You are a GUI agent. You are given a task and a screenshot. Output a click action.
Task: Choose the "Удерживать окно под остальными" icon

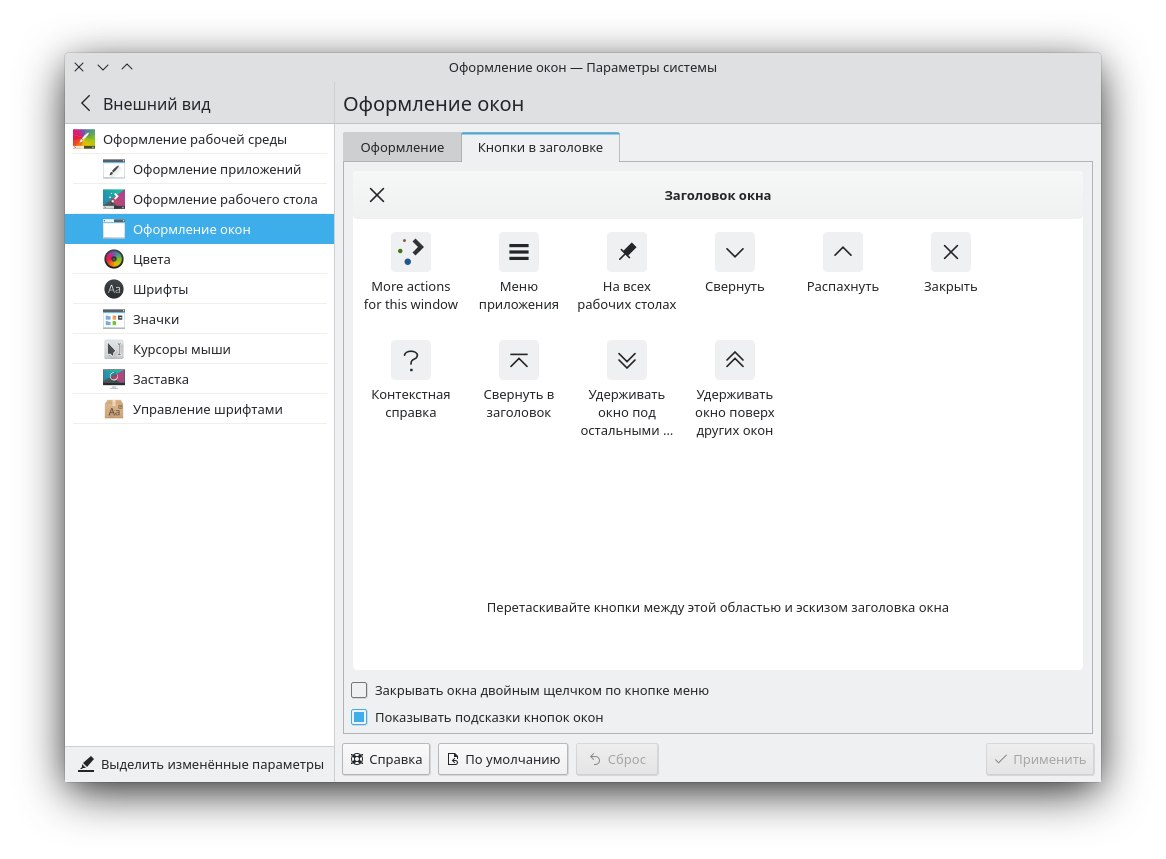(627, 360)
